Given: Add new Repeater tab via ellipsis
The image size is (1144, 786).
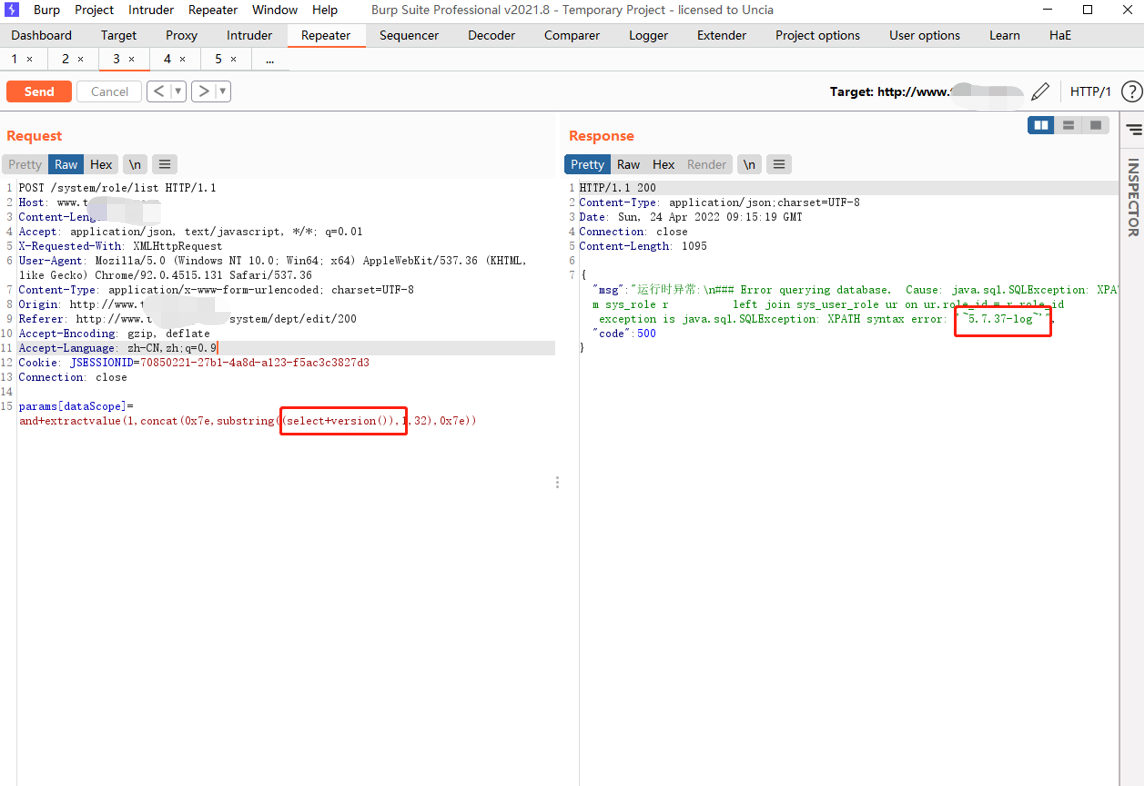Looking at the screenshot, I should [x=270, y=59].
